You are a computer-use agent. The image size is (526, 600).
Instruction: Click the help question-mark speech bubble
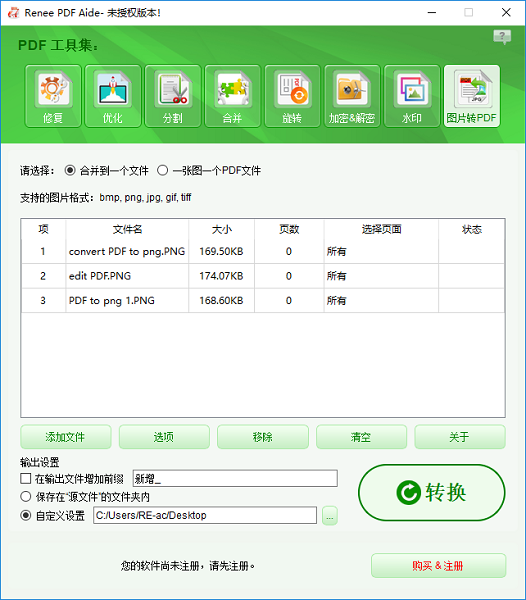click(x=502, y=37)
